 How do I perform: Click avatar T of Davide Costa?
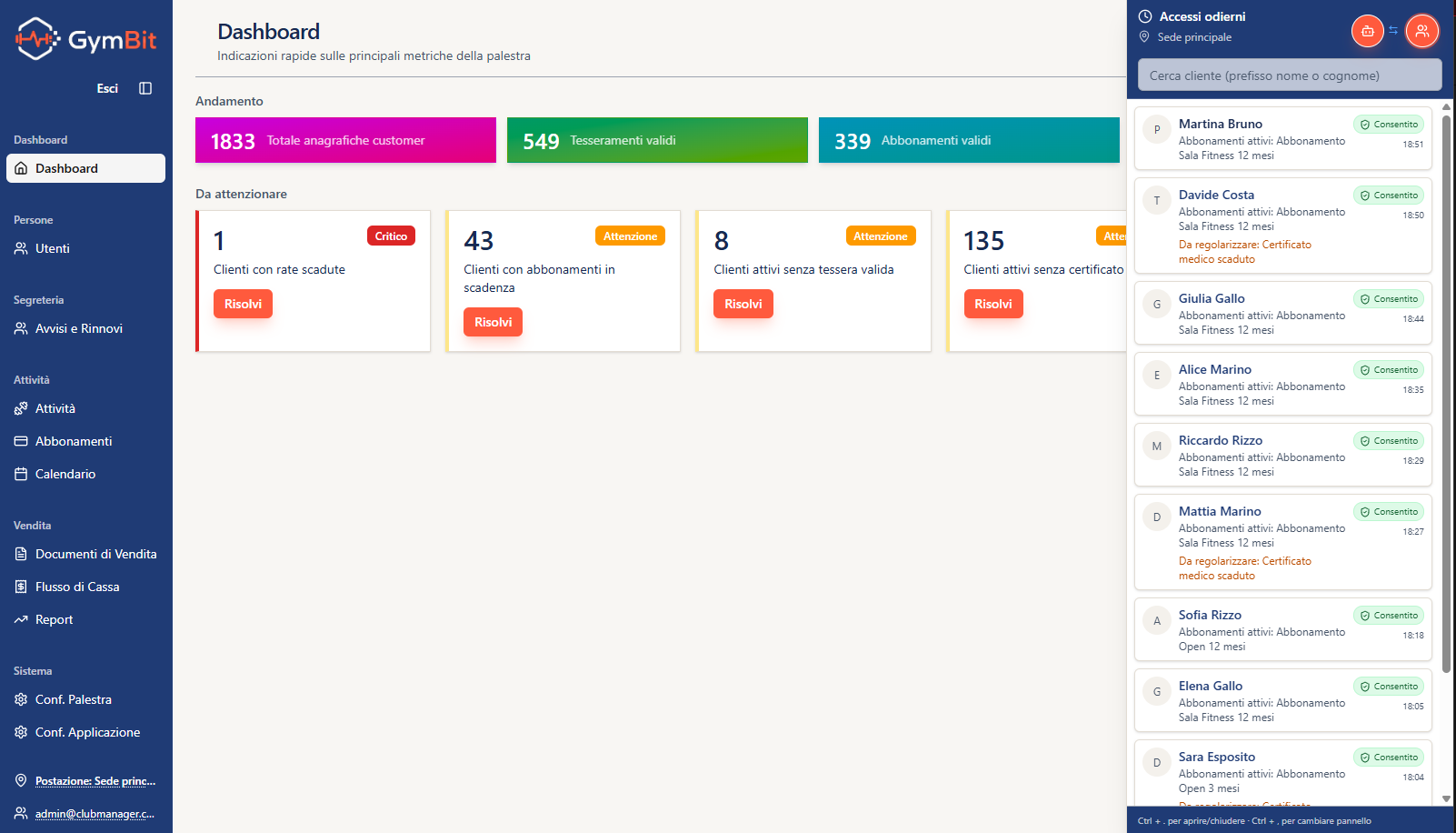pyautogui.click(x=1157, y=201)
